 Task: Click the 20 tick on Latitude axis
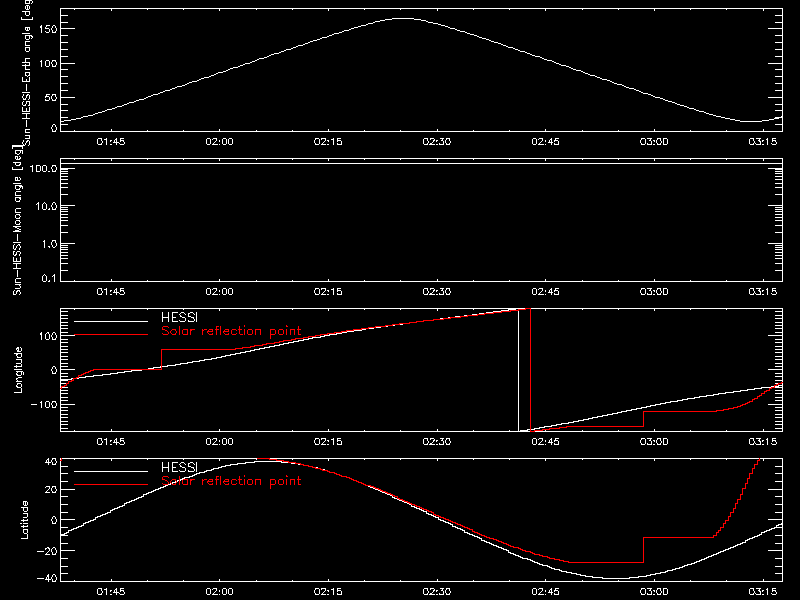point(51,490)
